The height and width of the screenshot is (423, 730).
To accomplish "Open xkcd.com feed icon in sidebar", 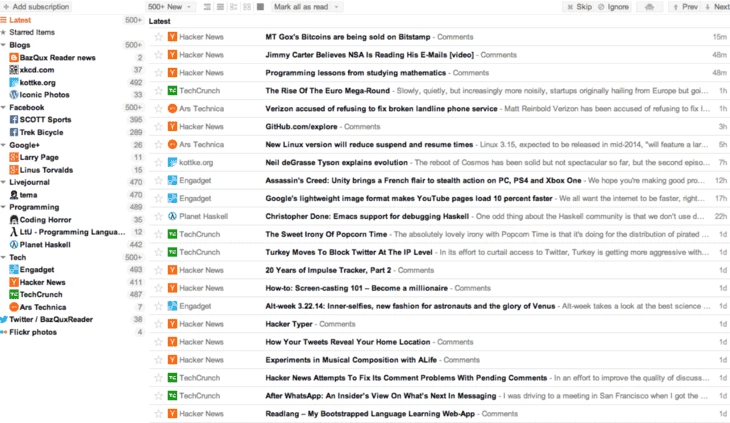I will 14,70.
